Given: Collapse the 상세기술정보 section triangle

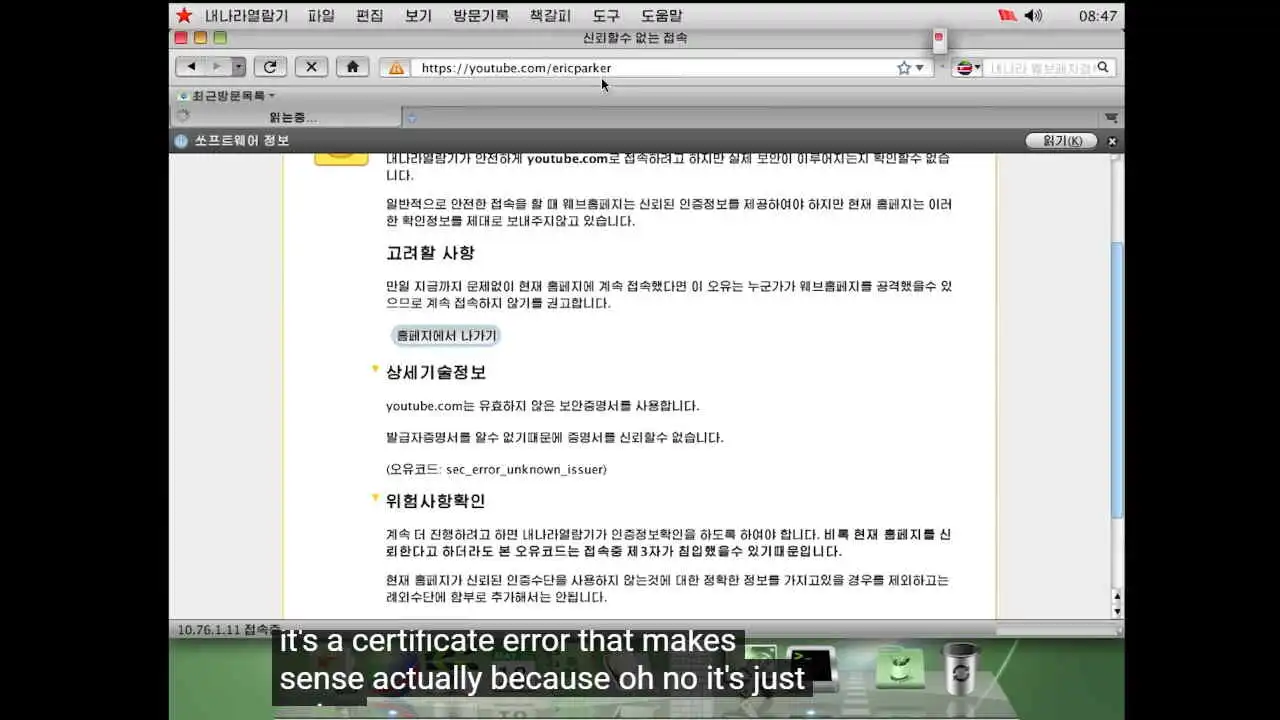Looking at the screenshot, I should click(x=376, y=369).
